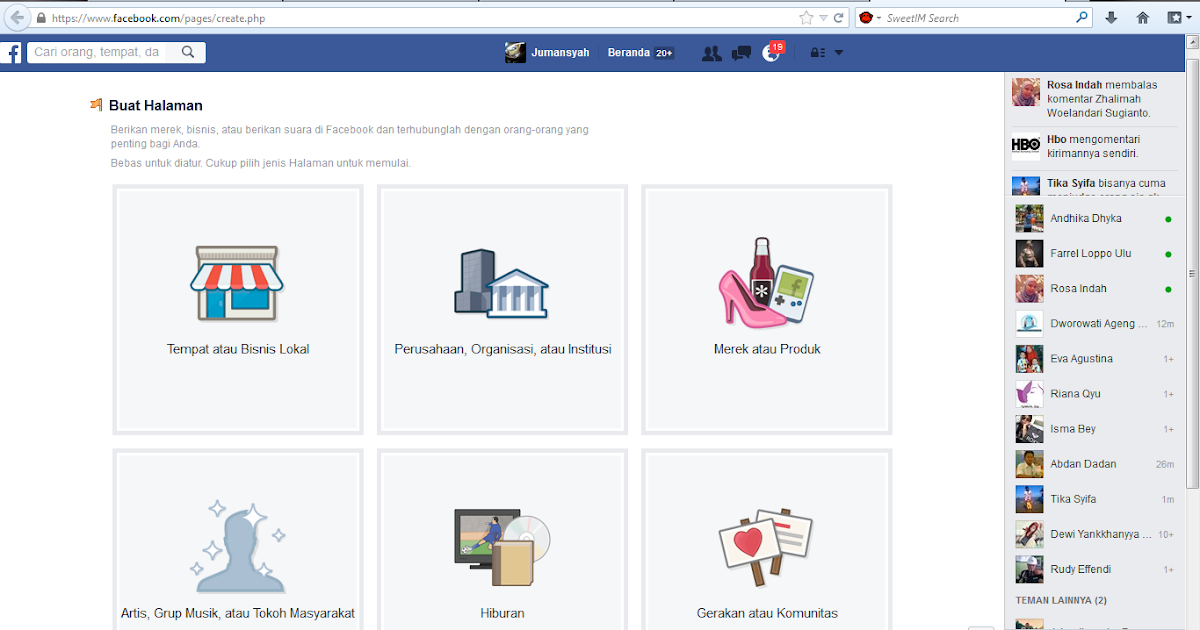Click Riana Qyu's avatar thumbnail
Viewport: 1200px width, 630px height.
pos(1029,394)
